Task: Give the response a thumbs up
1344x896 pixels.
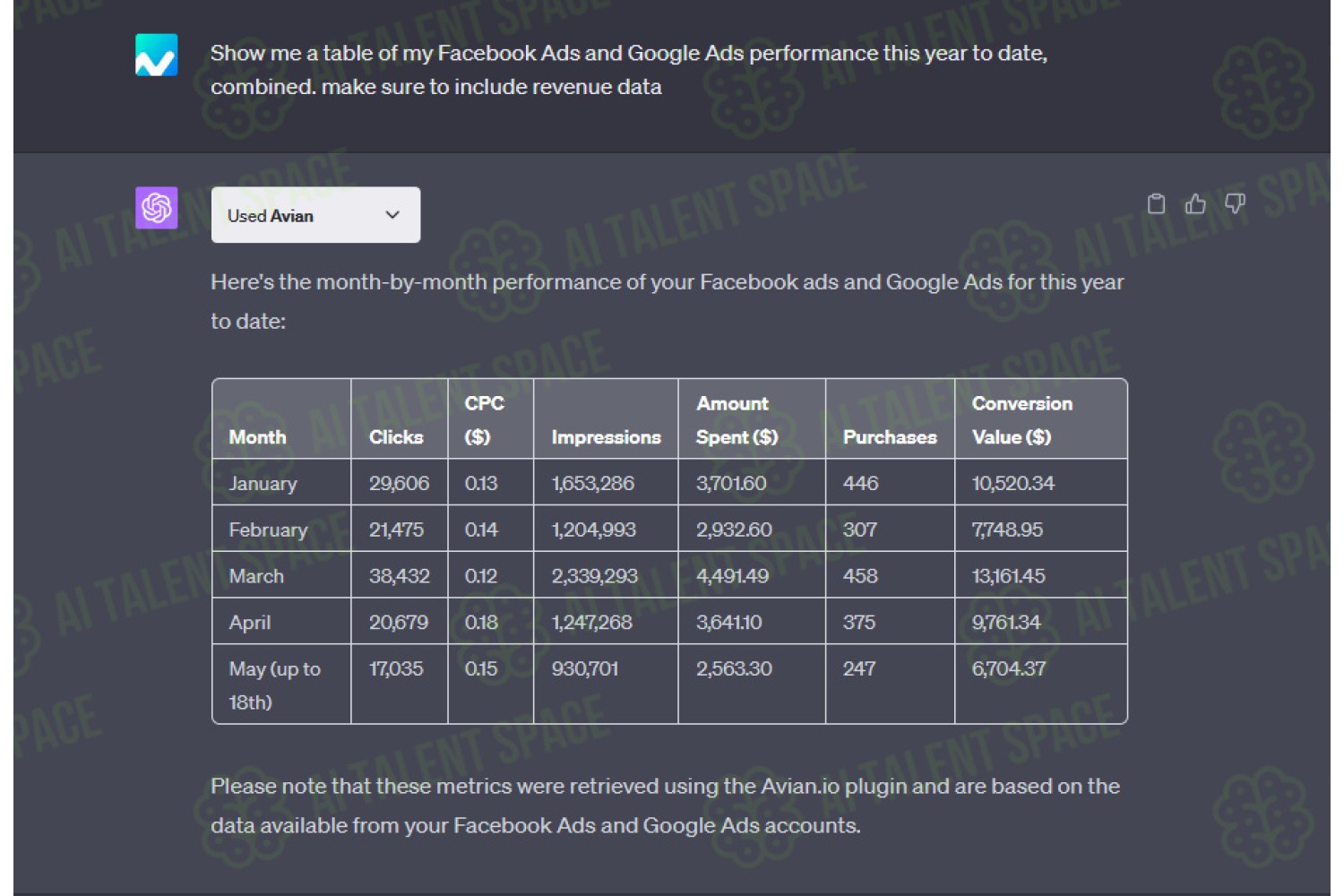Action: pyautogui.click(x=1195, y=204)
